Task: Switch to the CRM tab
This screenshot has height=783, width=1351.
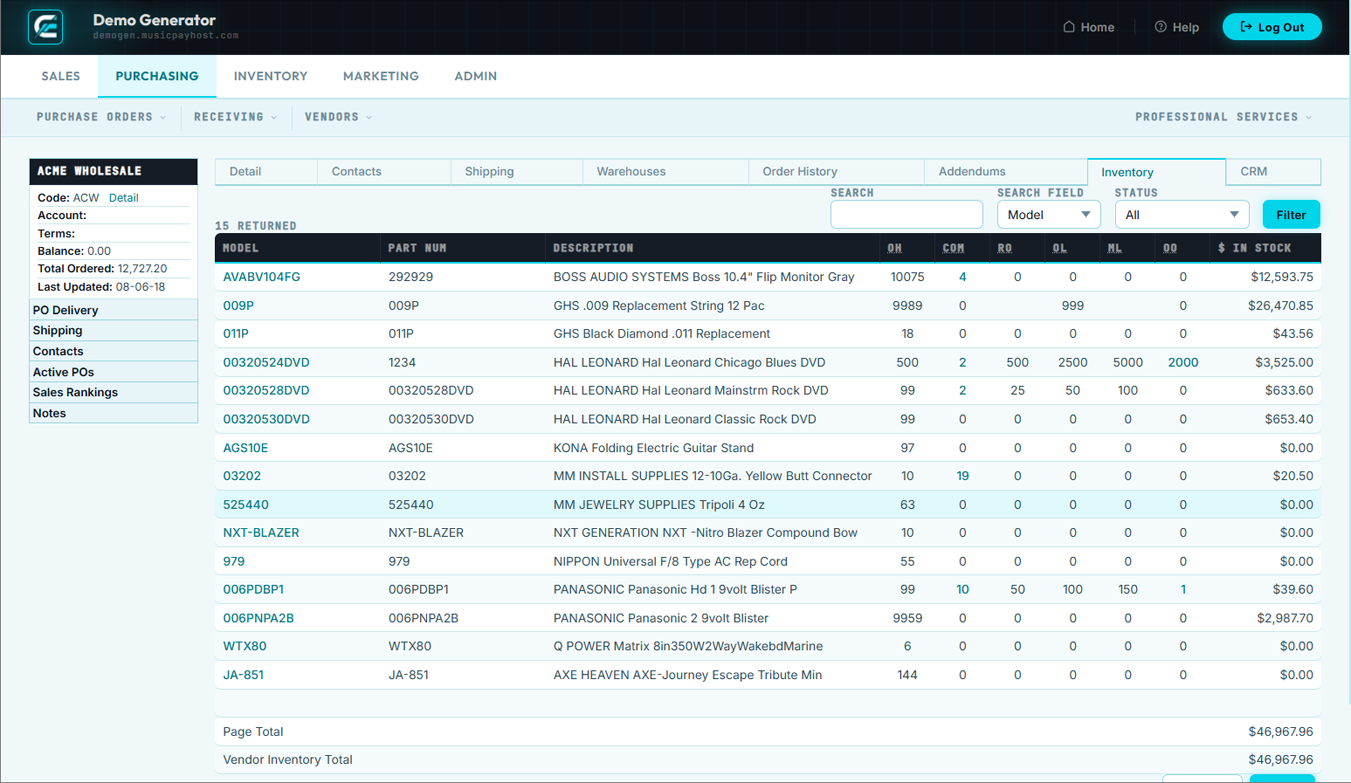Action: click(1273, 172)
